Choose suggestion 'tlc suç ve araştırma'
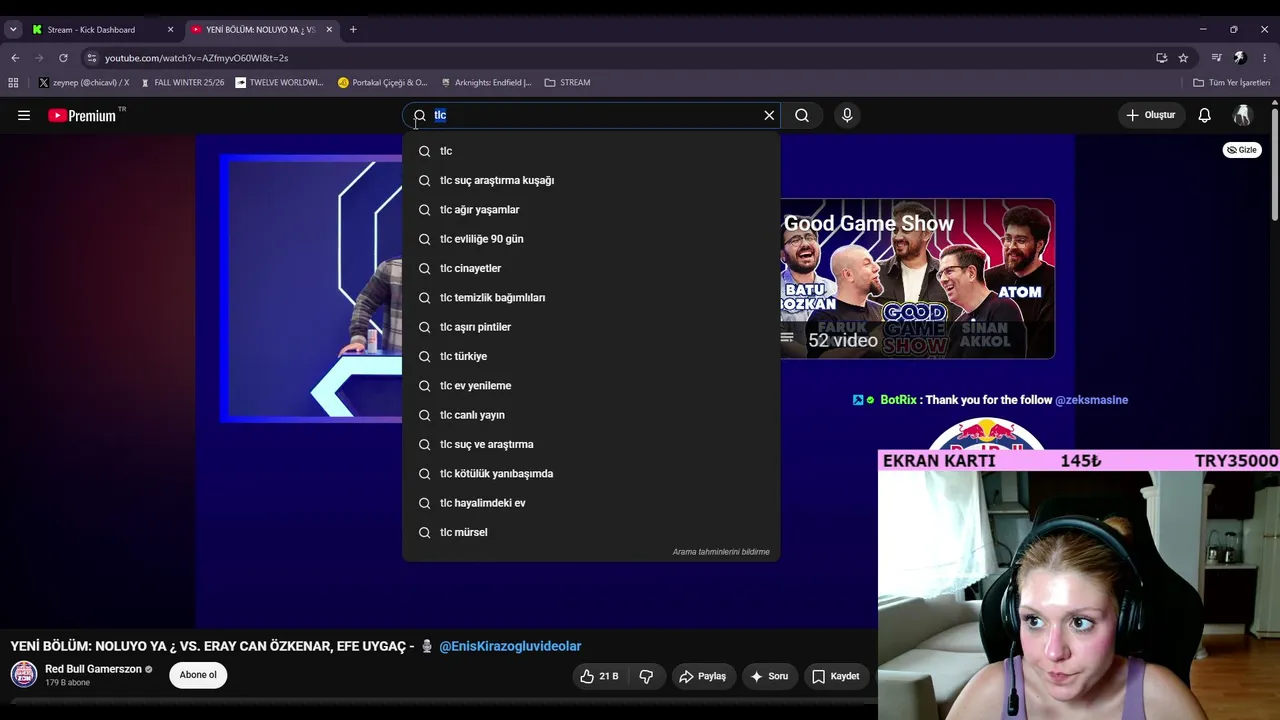This screenshot has height=720, width=1280. point(591,444)
